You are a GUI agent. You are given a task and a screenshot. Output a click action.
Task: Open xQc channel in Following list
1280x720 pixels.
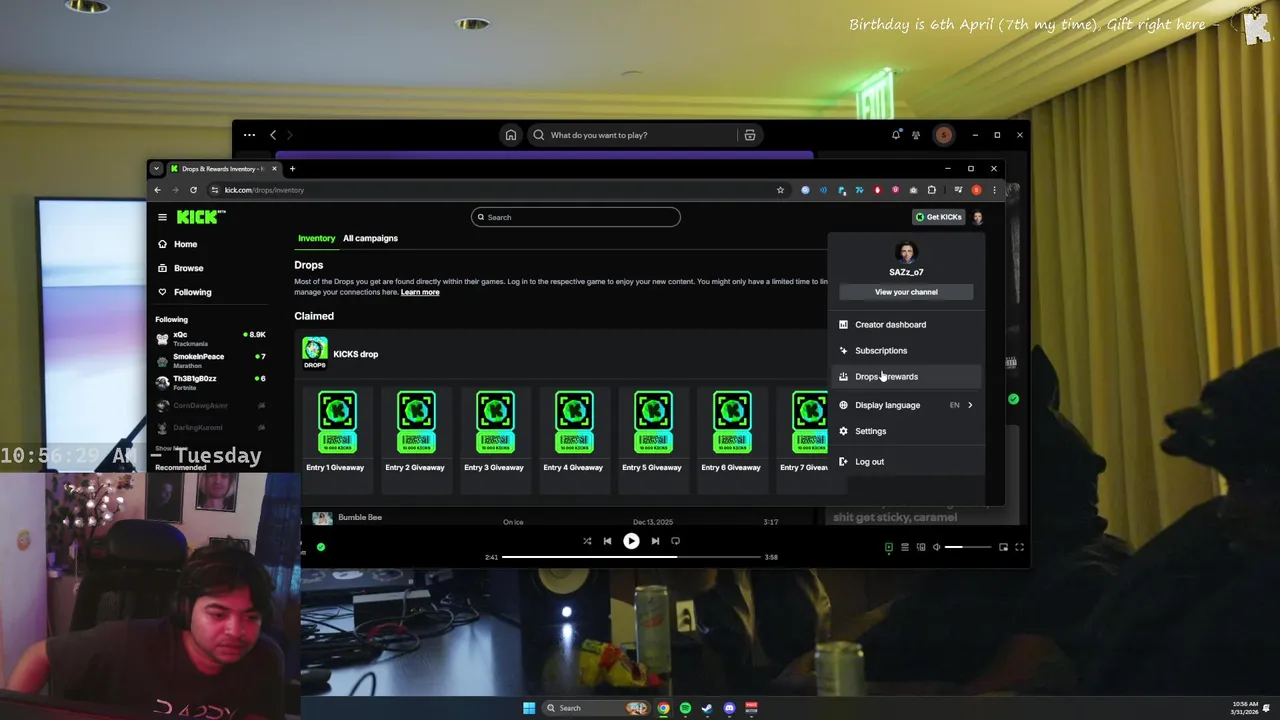point(210,339)
